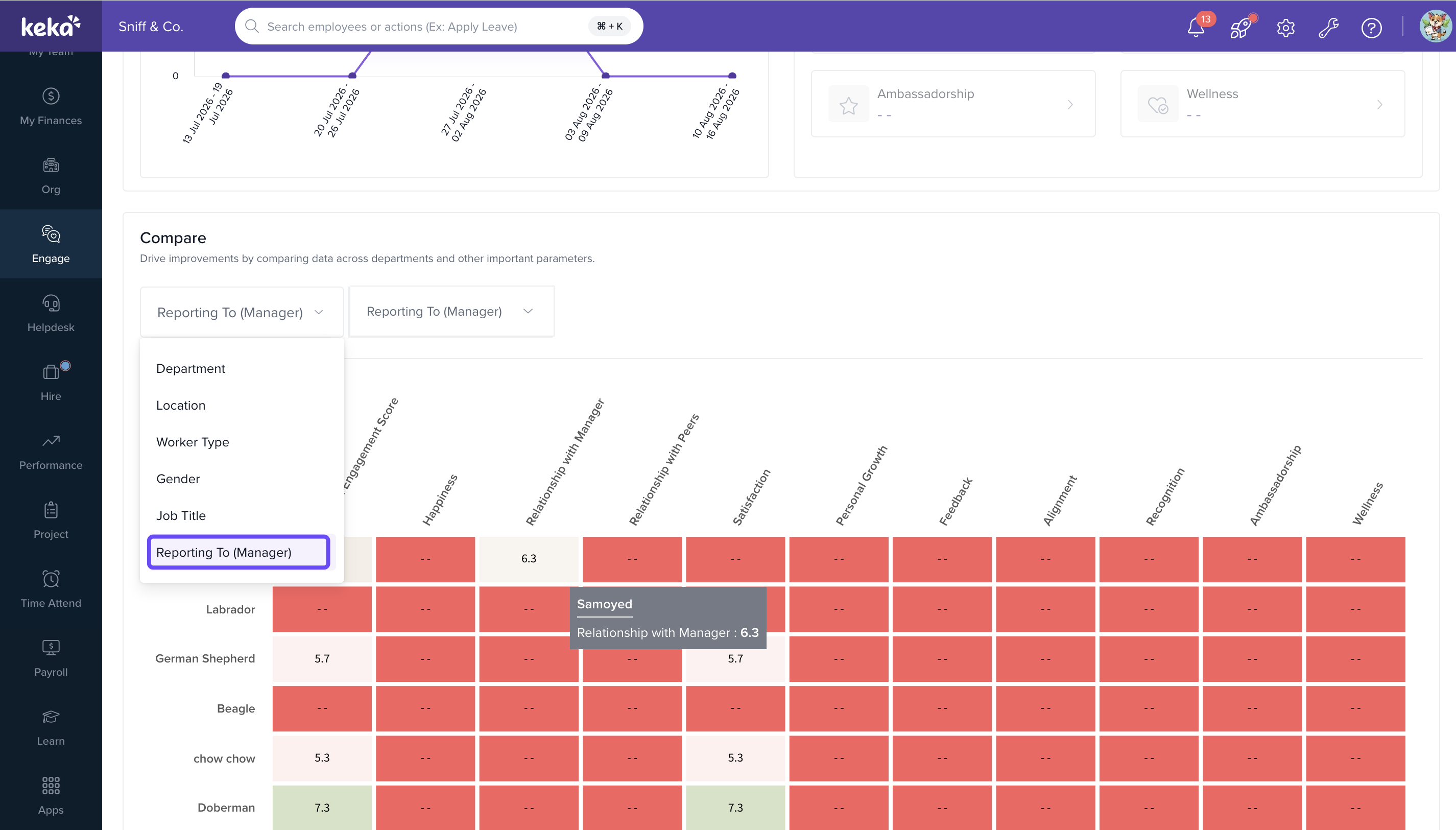Expand first Reporting To (Manager) dropdown

pos(242,312)
